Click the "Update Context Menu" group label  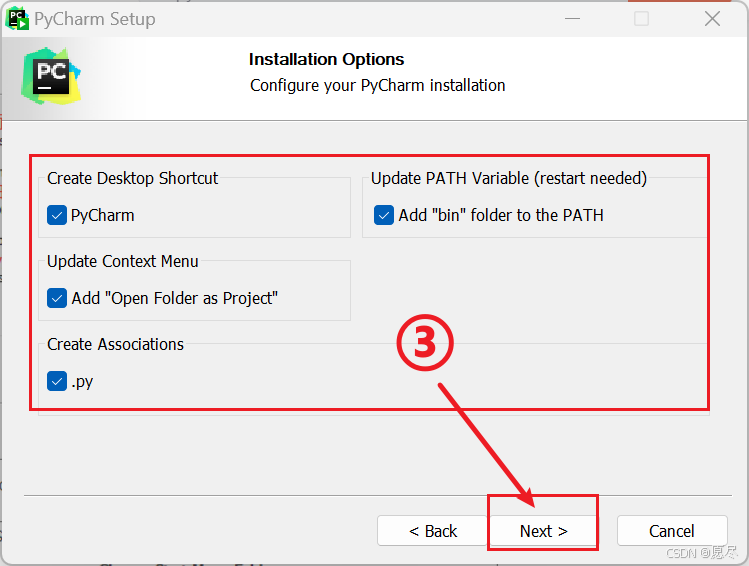123,261
